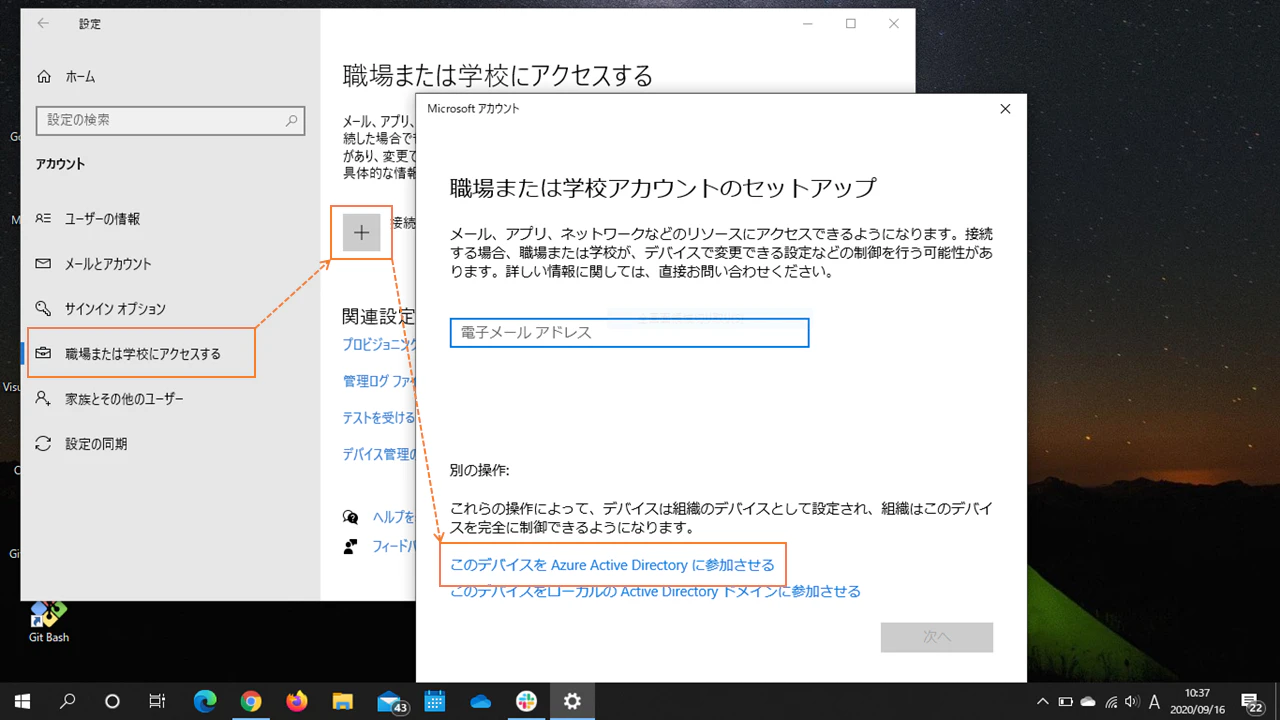This screenshot has height=720, width=1280.
Task: Click the feedback person icon in Settings
Action: tap(351, 546)
